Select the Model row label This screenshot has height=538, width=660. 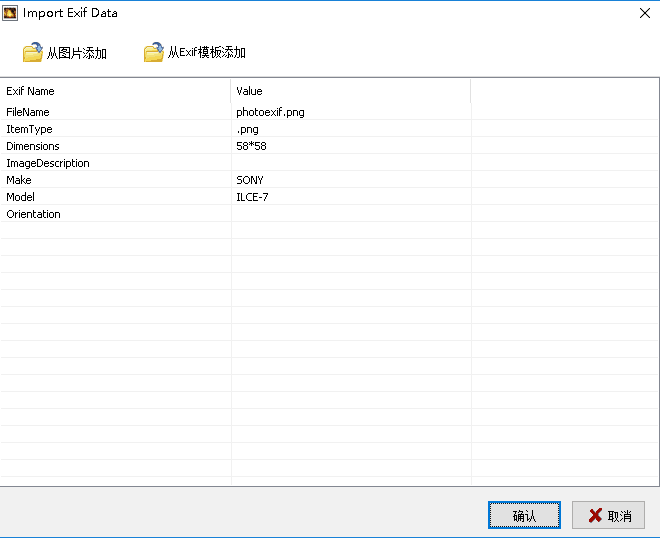[x=21, y=197]
